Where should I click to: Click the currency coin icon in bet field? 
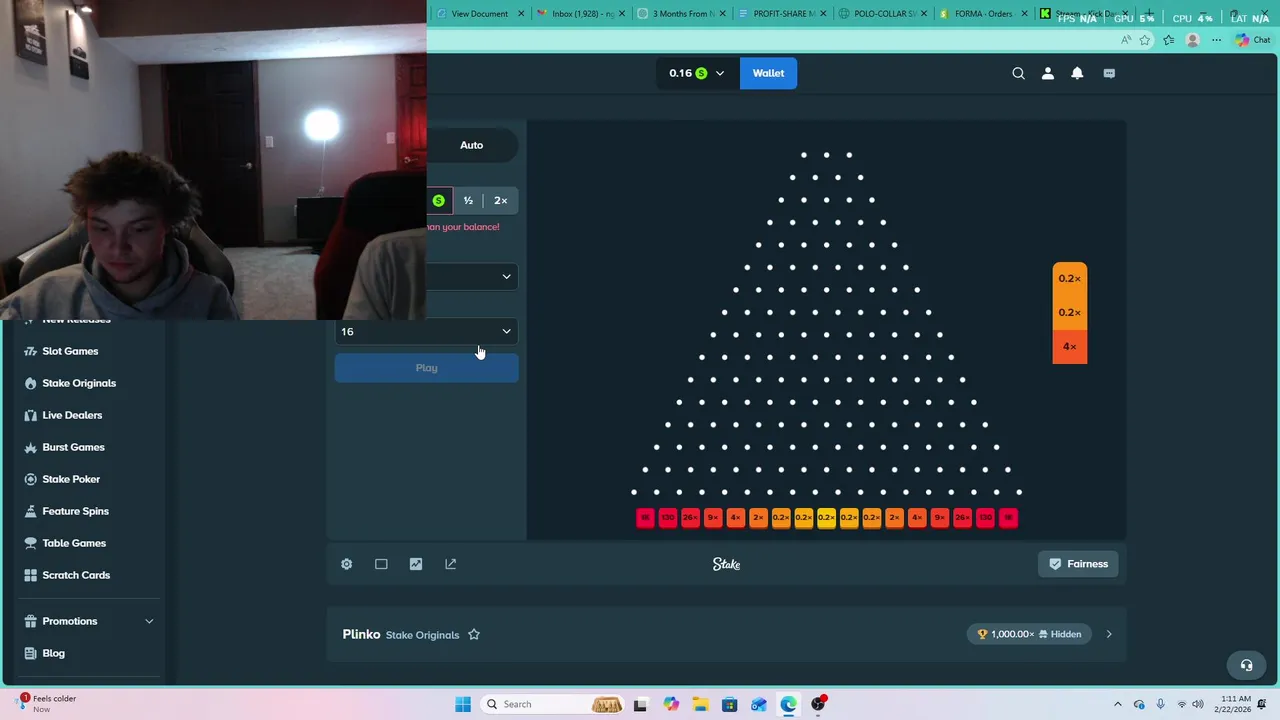[x=438, y=201]
